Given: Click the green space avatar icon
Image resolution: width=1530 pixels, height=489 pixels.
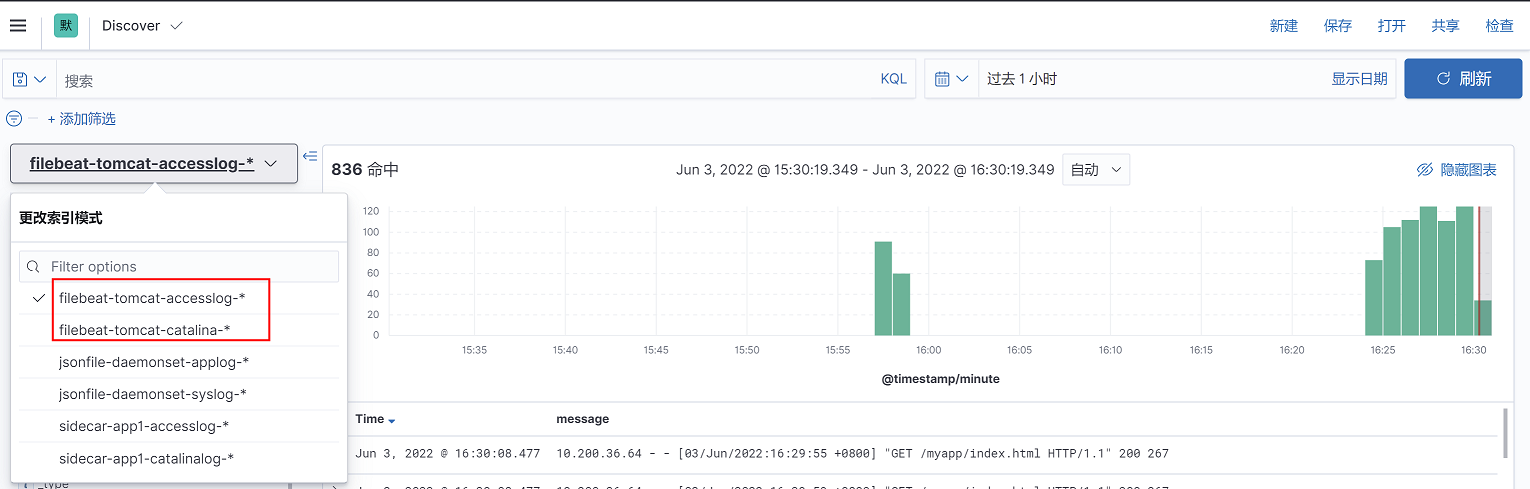Looking at the screenshot, I should tap(66, 26).
